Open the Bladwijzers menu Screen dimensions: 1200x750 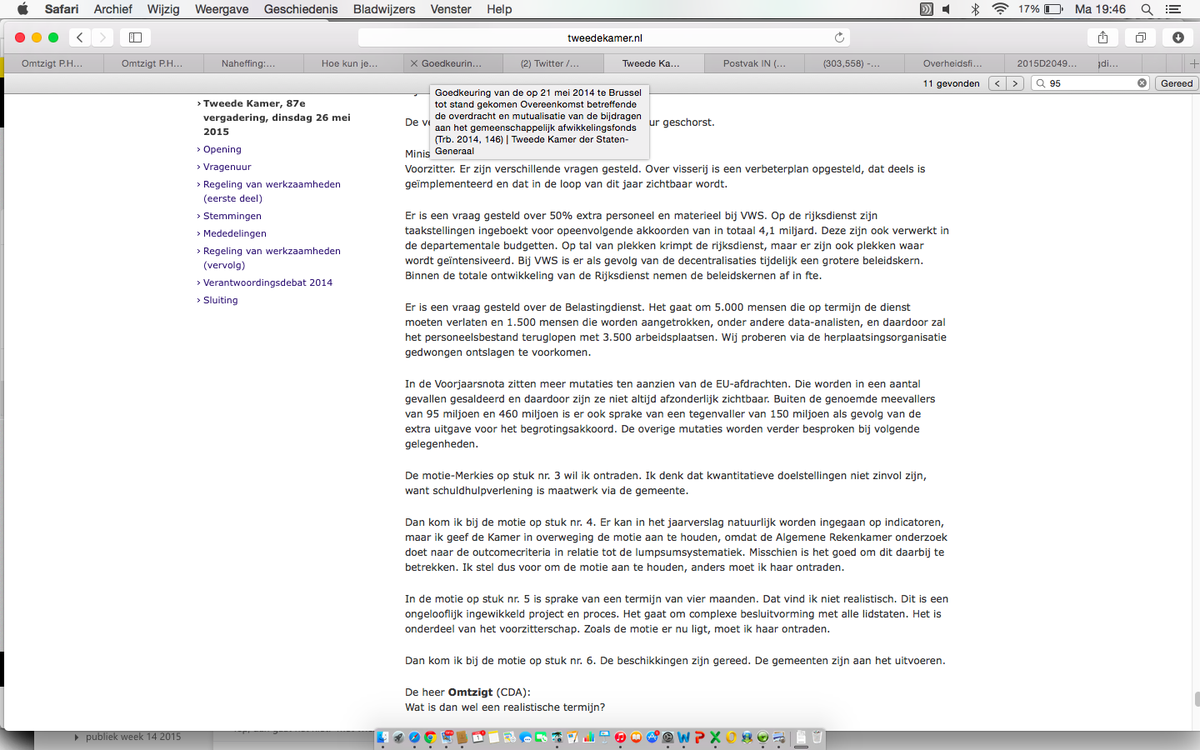[386, 9]
